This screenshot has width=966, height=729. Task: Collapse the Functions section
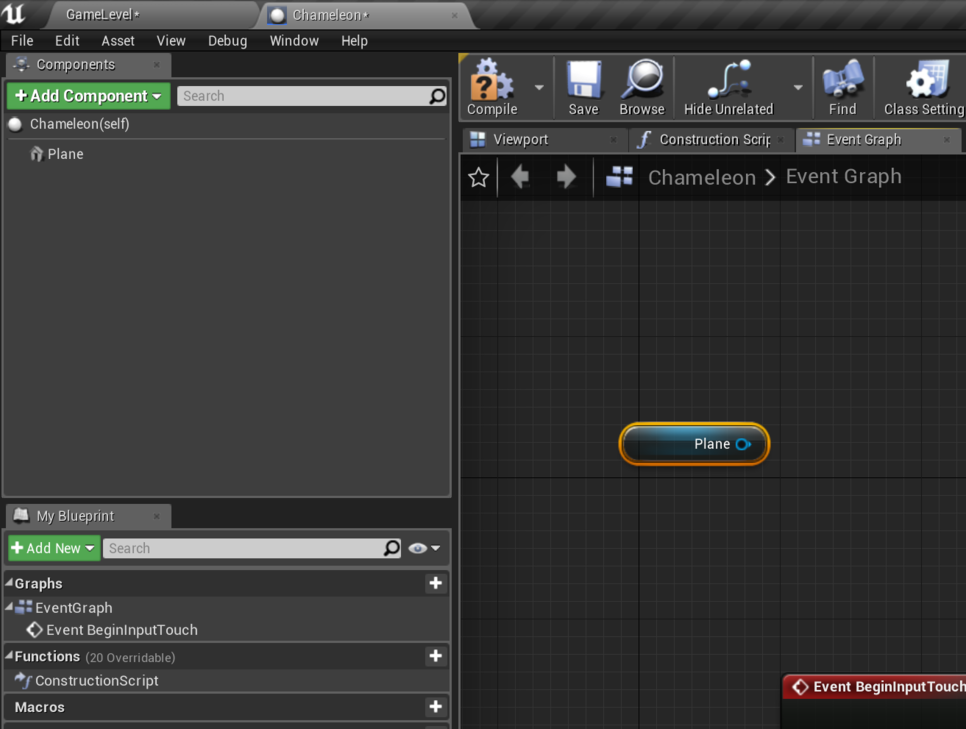(9, 656)
